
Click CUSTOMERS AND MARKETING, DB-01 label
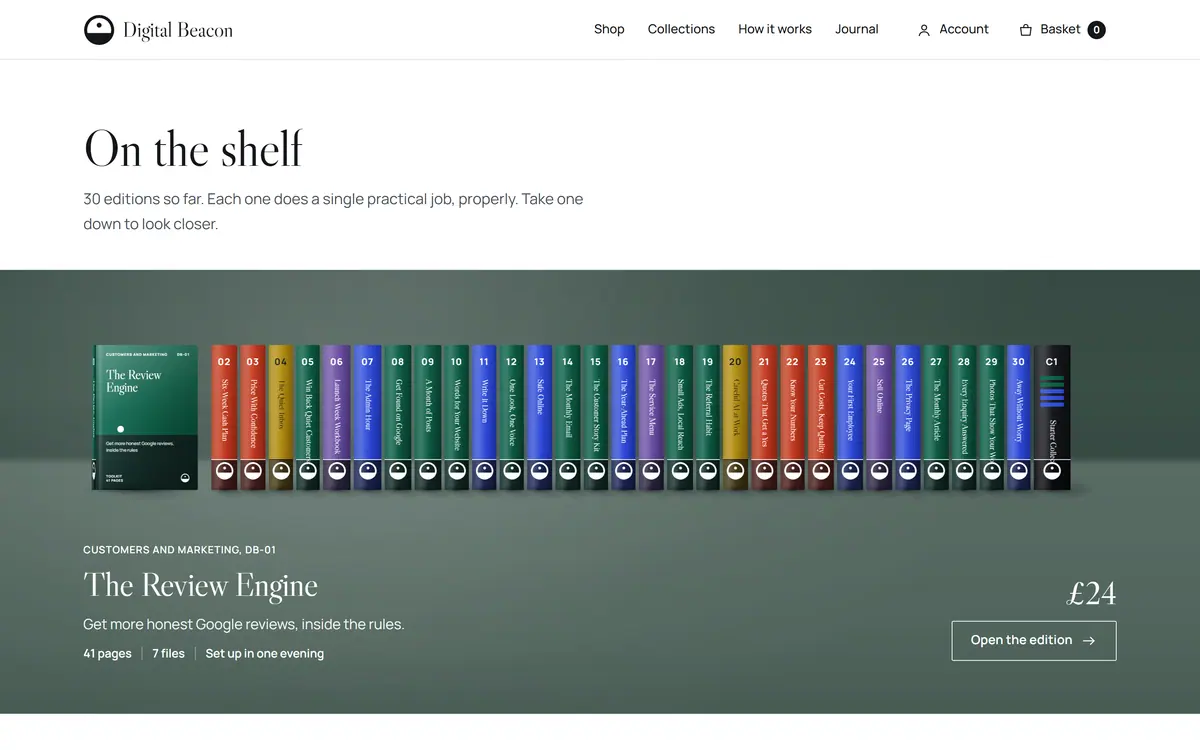point(180,550)
